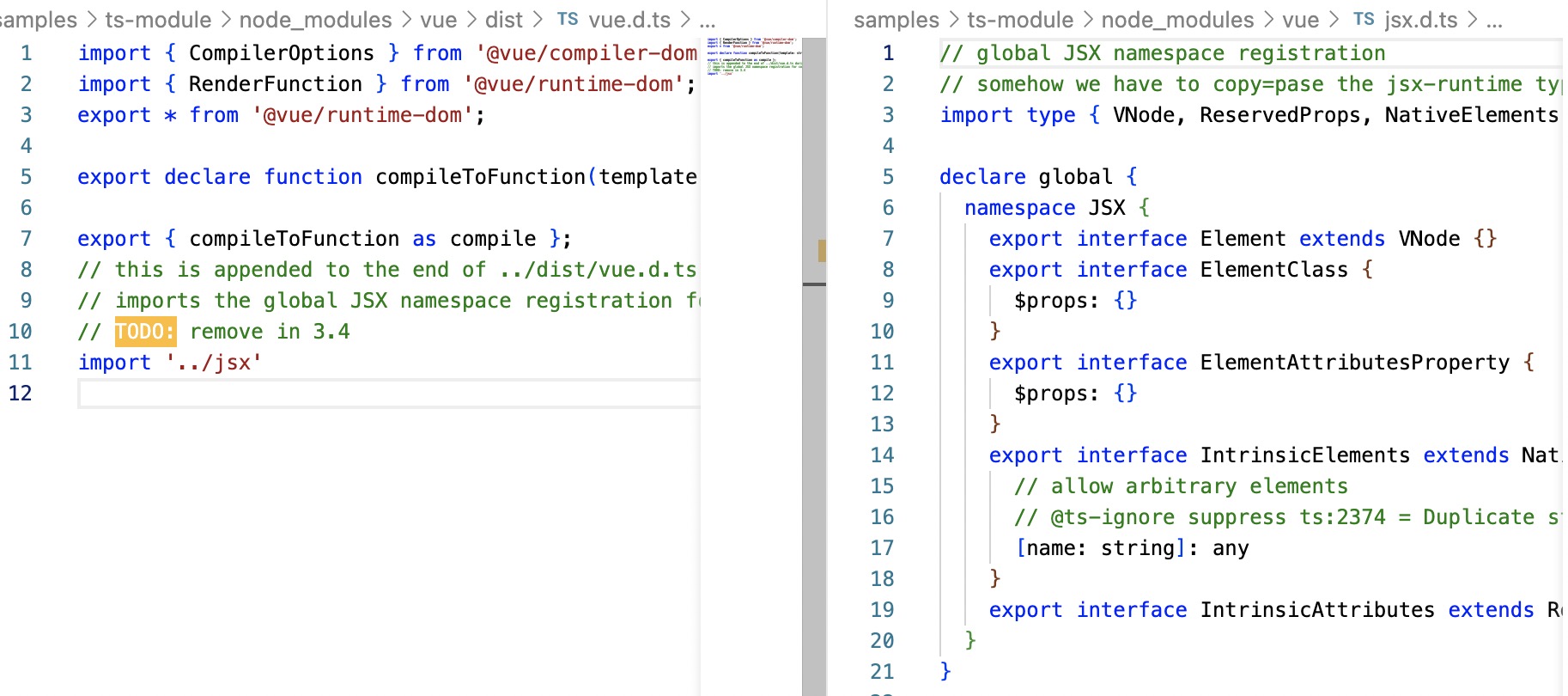This screenshot has height=696, width=1568.
Task: Click 'declare global' keyword in jsx.d.ts
Action: point(1025,177)
